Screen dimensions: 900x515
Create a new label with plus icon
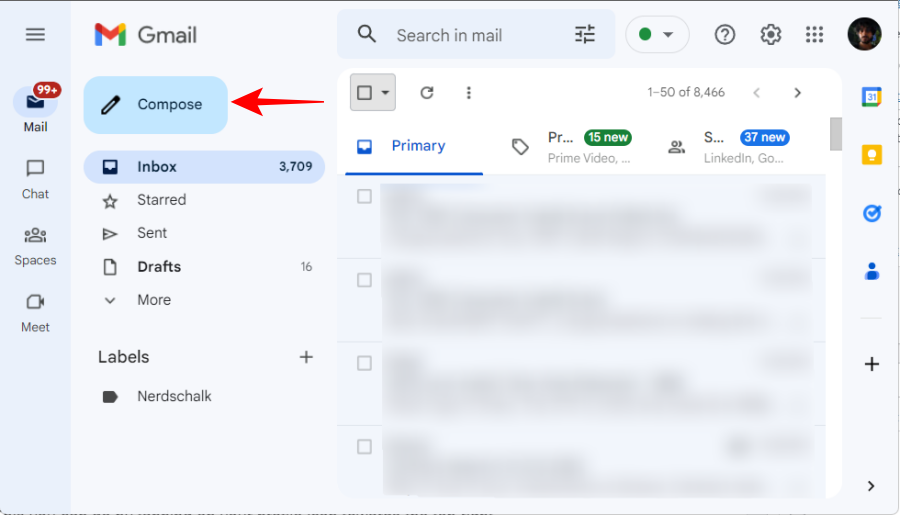[306, 357]
